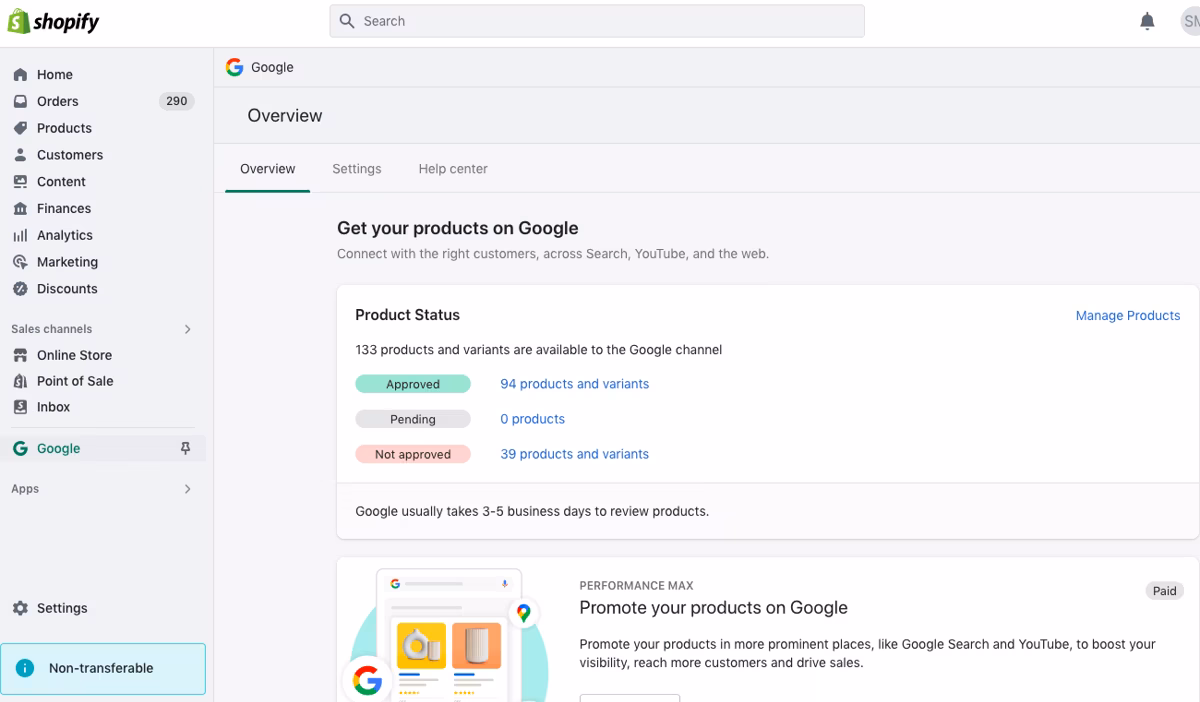Screen dimensions: 1200x702
Task: Click the Manage Products link
Action: pos(1127,315)
